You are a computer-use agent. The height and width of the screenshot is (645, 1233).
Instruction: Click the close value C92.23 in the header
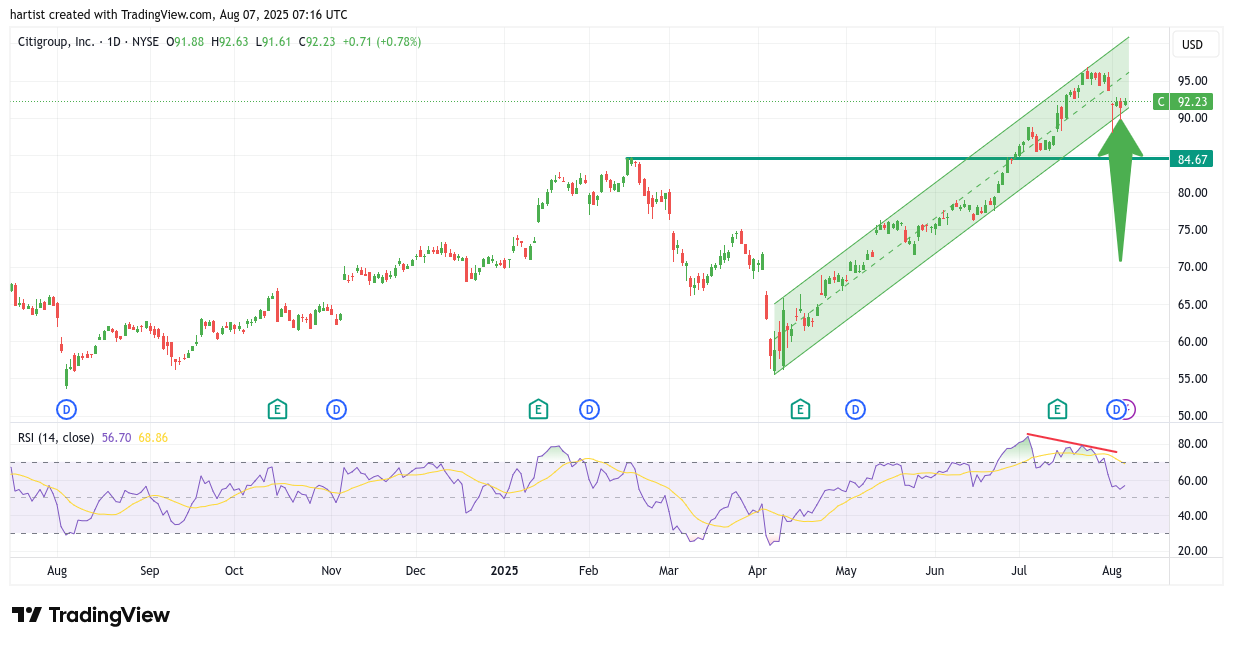[316, 42]
